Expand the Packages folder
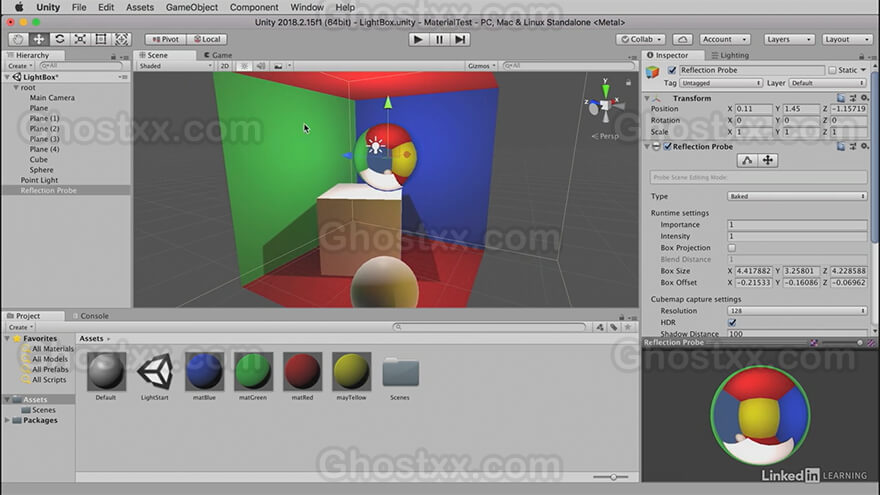 pyautogui.click(x=7, y=420)
